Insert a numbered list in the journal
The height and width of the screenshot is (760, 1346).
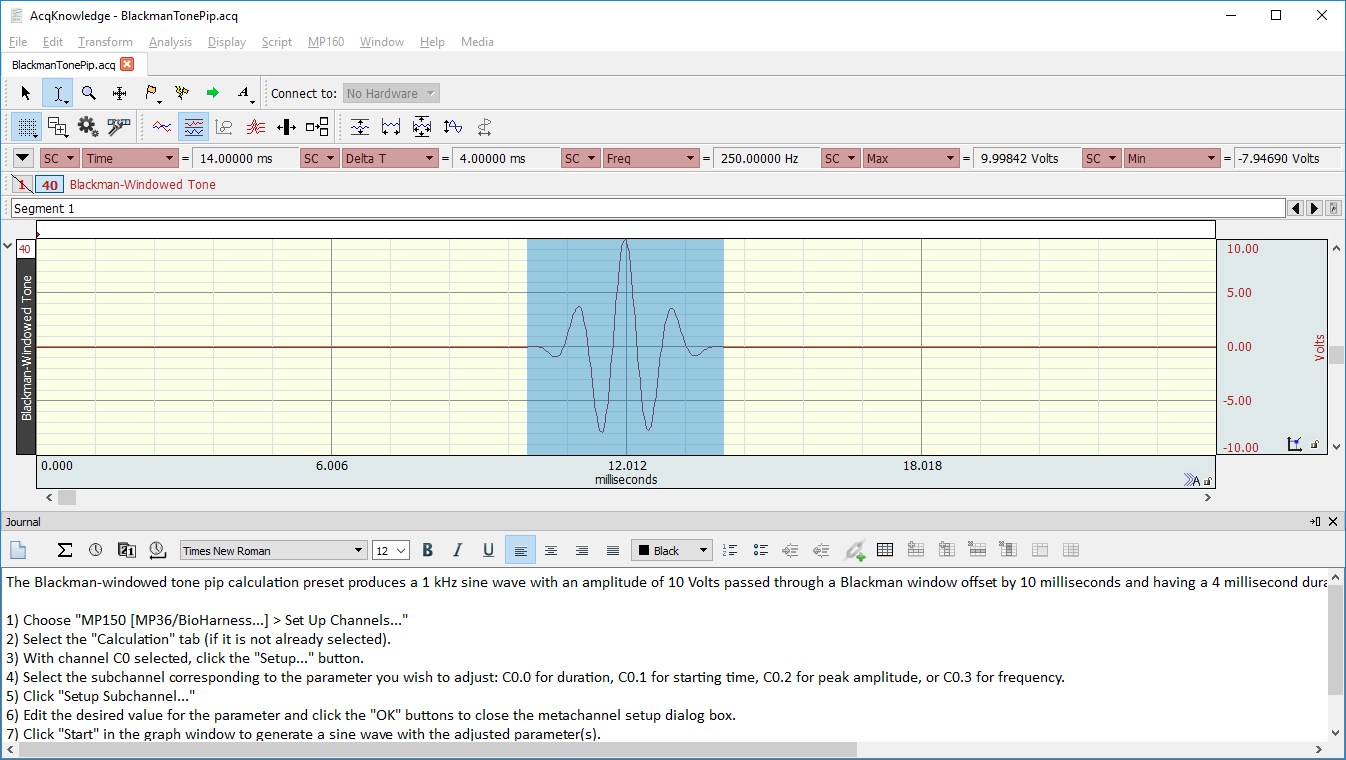729,550
